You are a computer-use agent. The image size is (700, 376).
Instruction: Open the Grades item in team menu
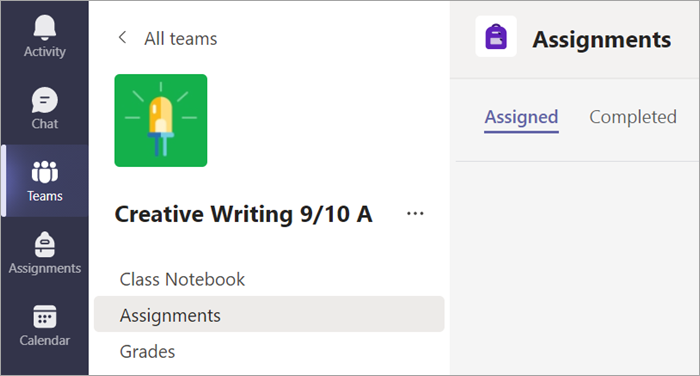pos(147,352)
